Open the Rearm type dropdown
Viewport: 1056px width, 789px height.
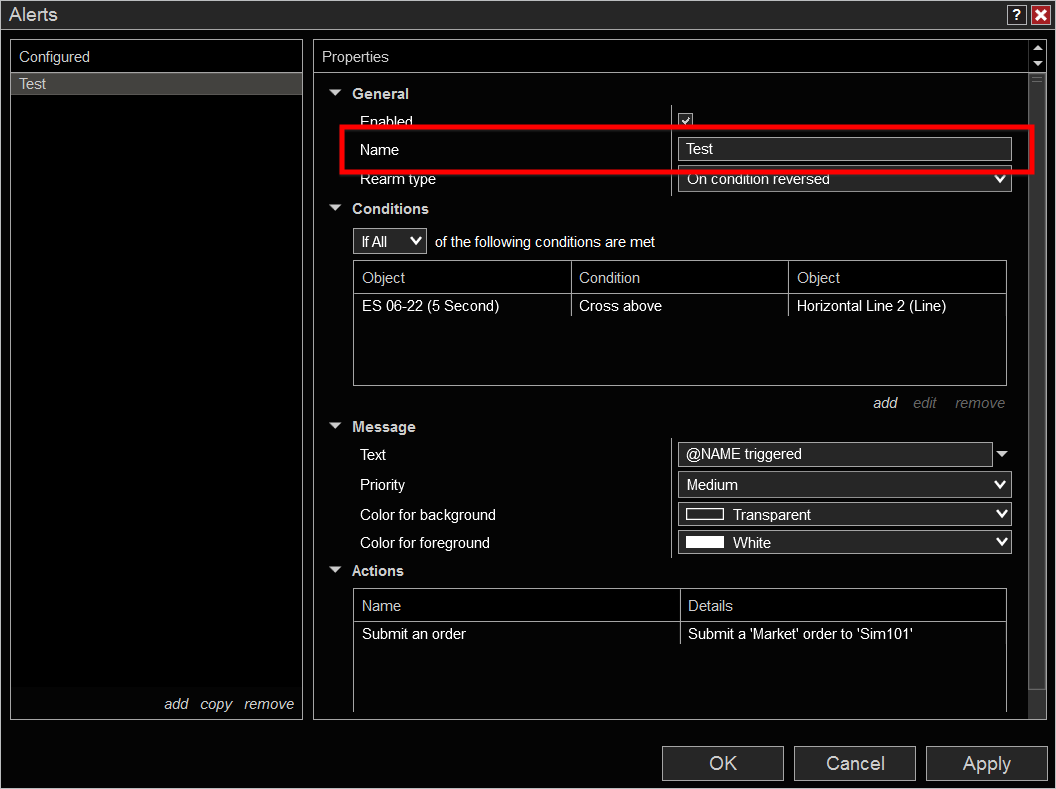coord(845,179)
